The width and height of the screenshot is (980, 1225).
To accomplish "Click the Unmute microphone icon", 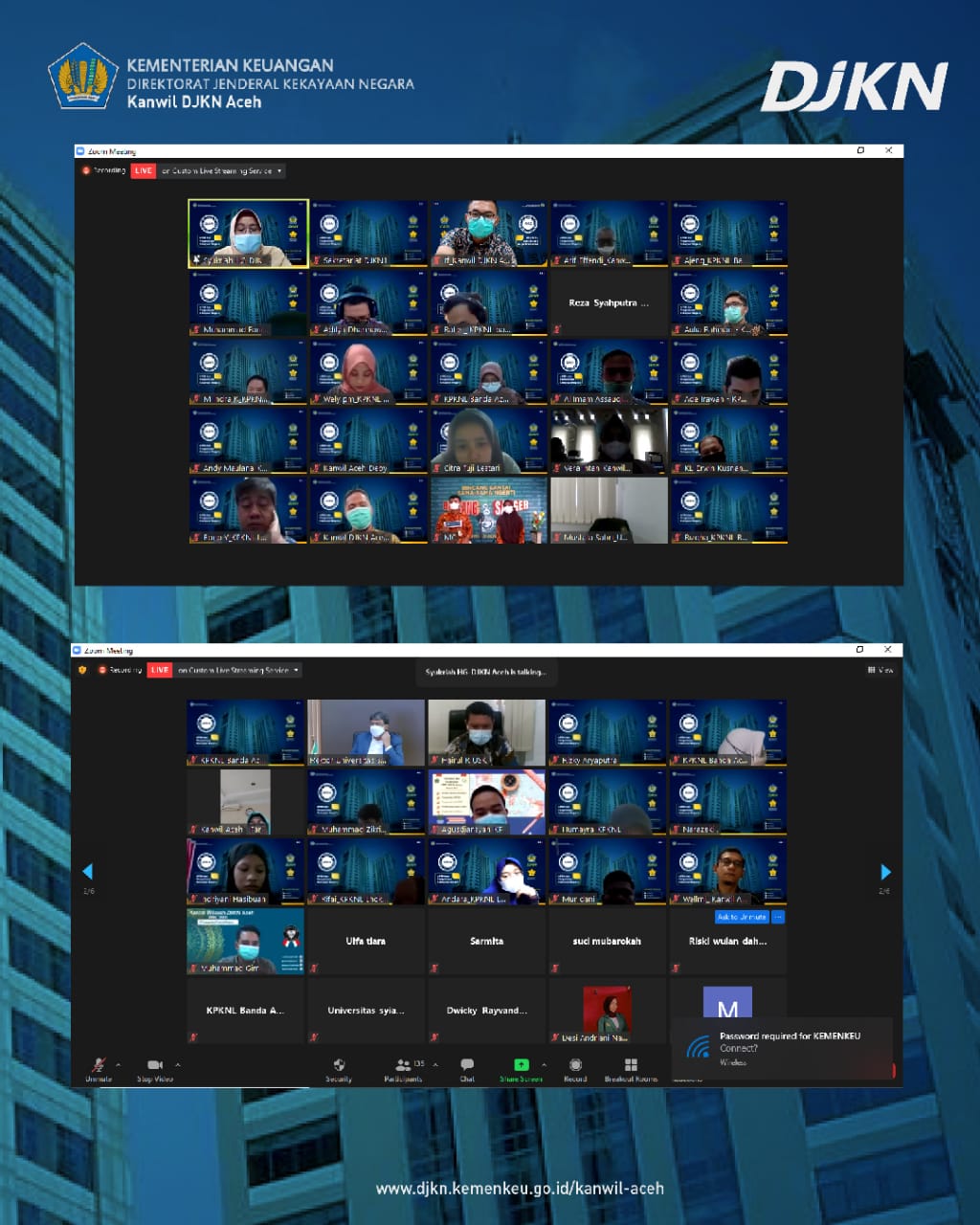I will point(98,1064).
